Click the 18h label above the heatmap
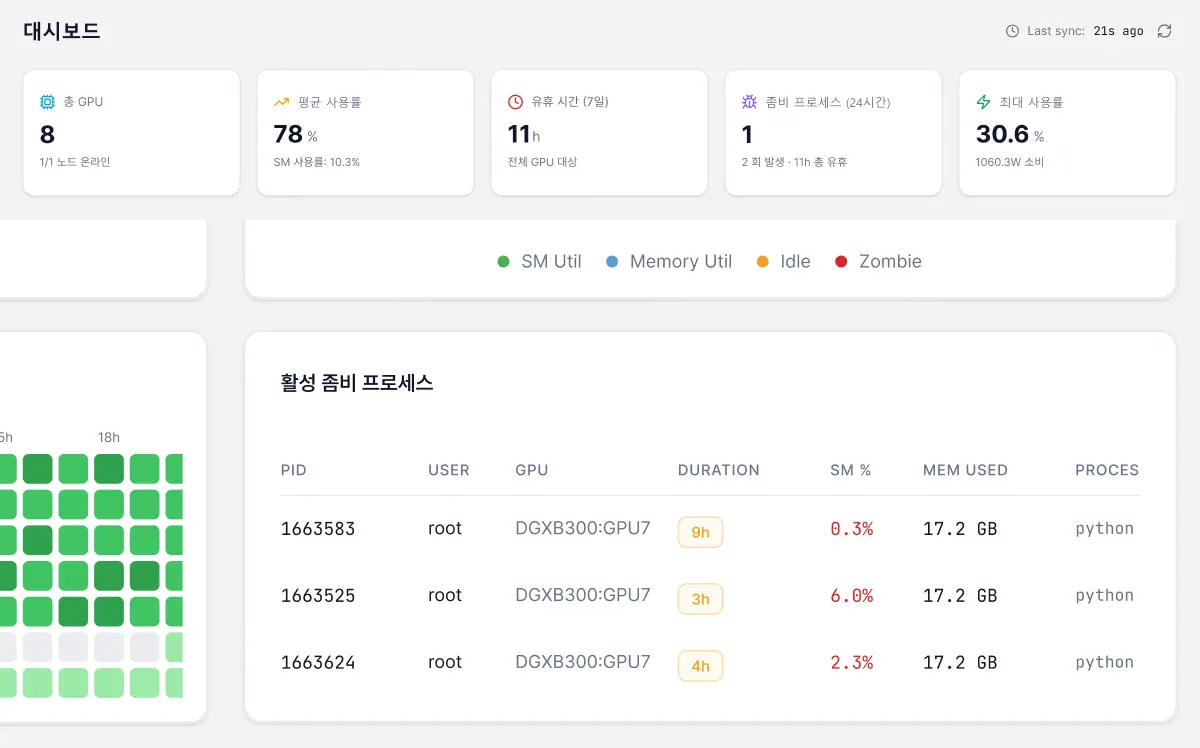 click(x=109, y=437)
